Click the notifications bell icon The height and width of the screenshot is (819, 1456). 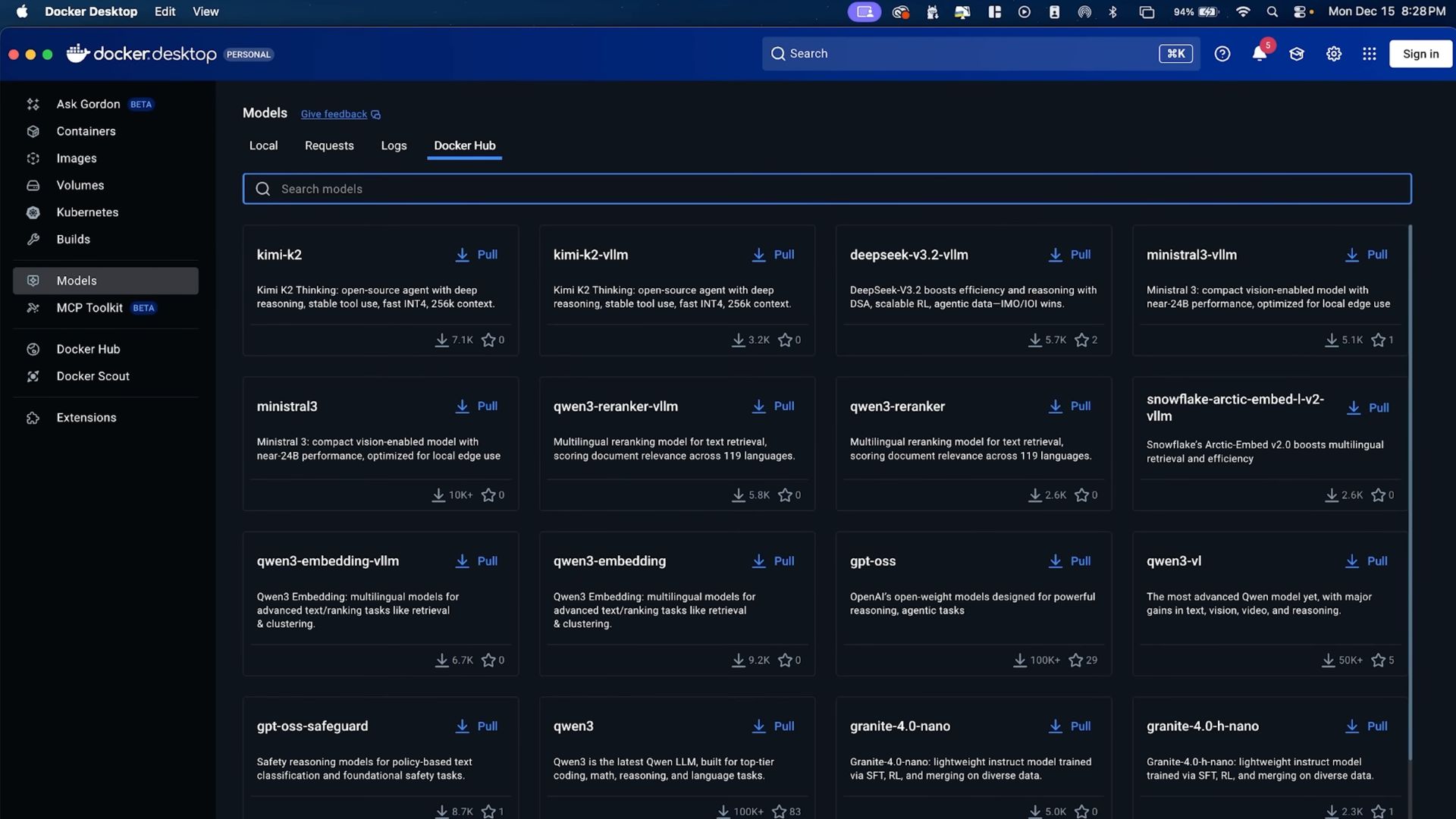coord(1260,54)
